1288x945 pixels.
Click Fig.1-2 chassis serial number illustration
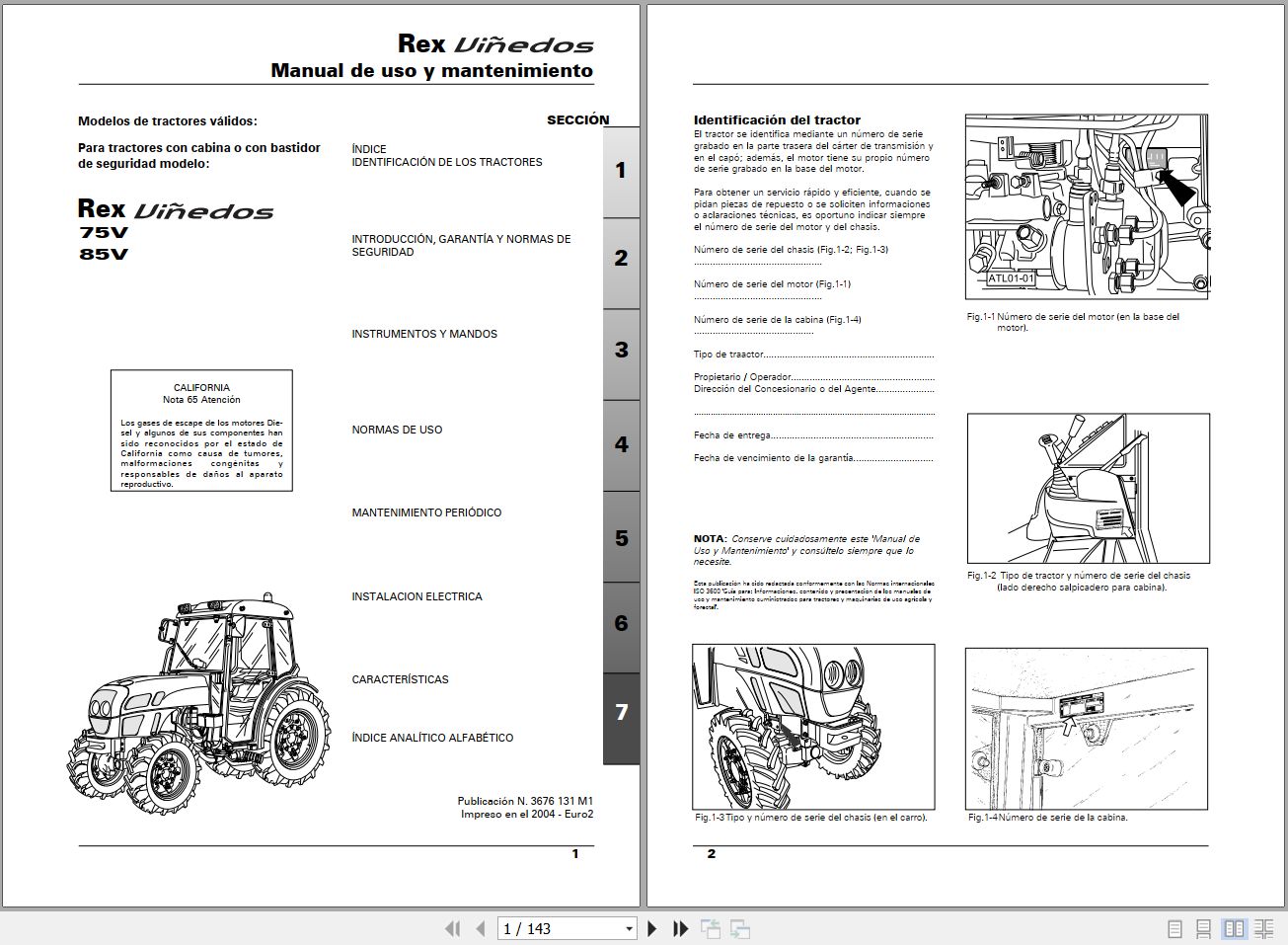(1088, 489)
